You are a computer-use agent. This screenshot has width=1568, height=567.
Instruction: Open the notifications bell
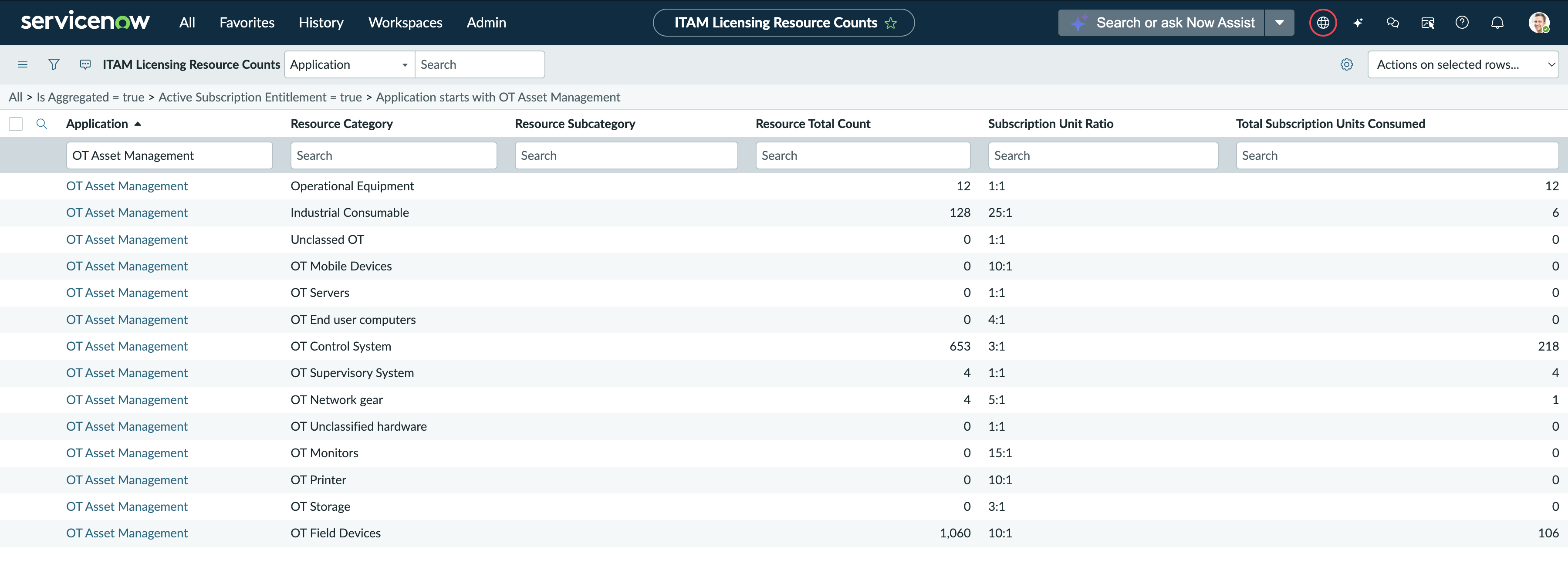point(1497,23)
